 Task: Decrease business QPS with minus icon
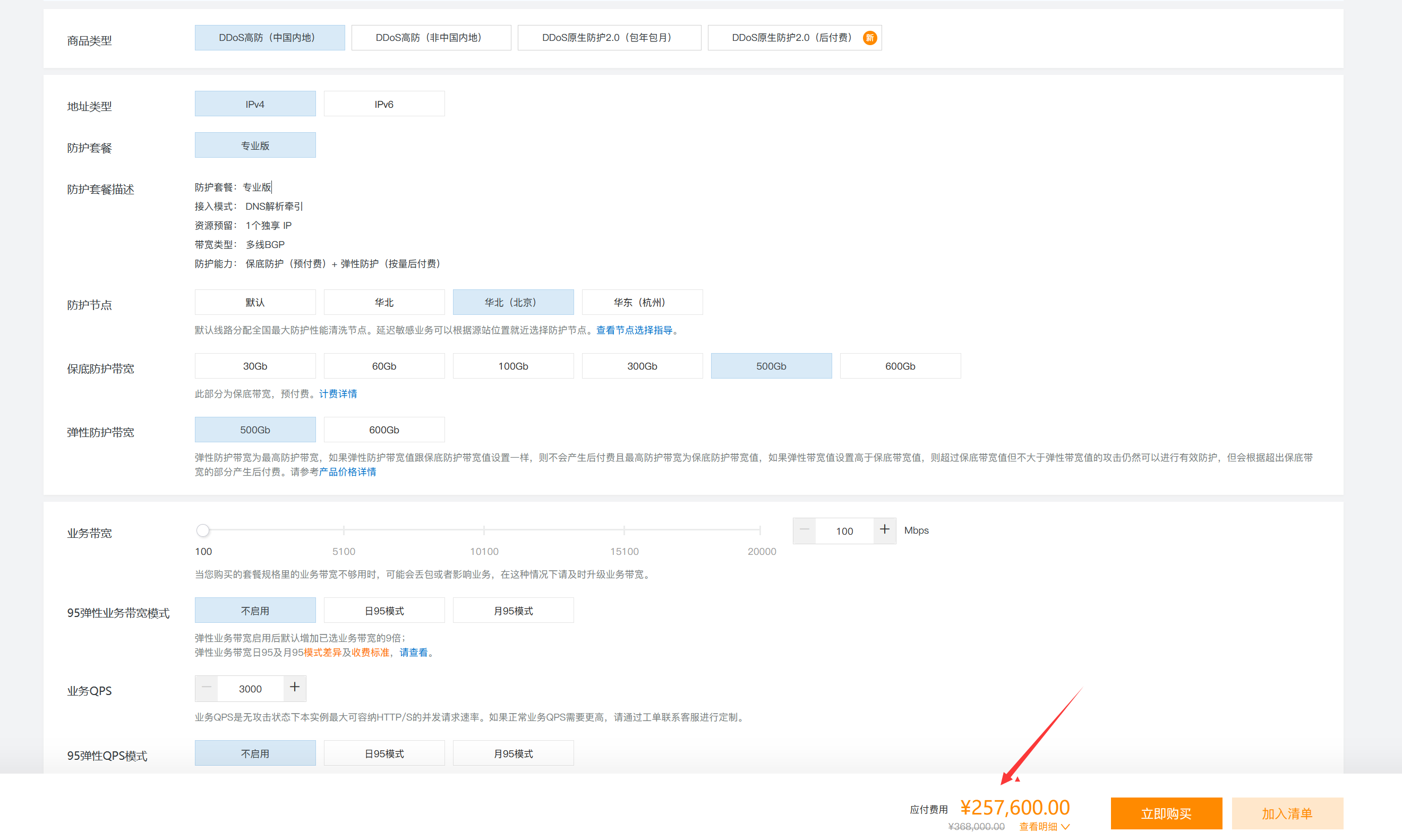207,688
